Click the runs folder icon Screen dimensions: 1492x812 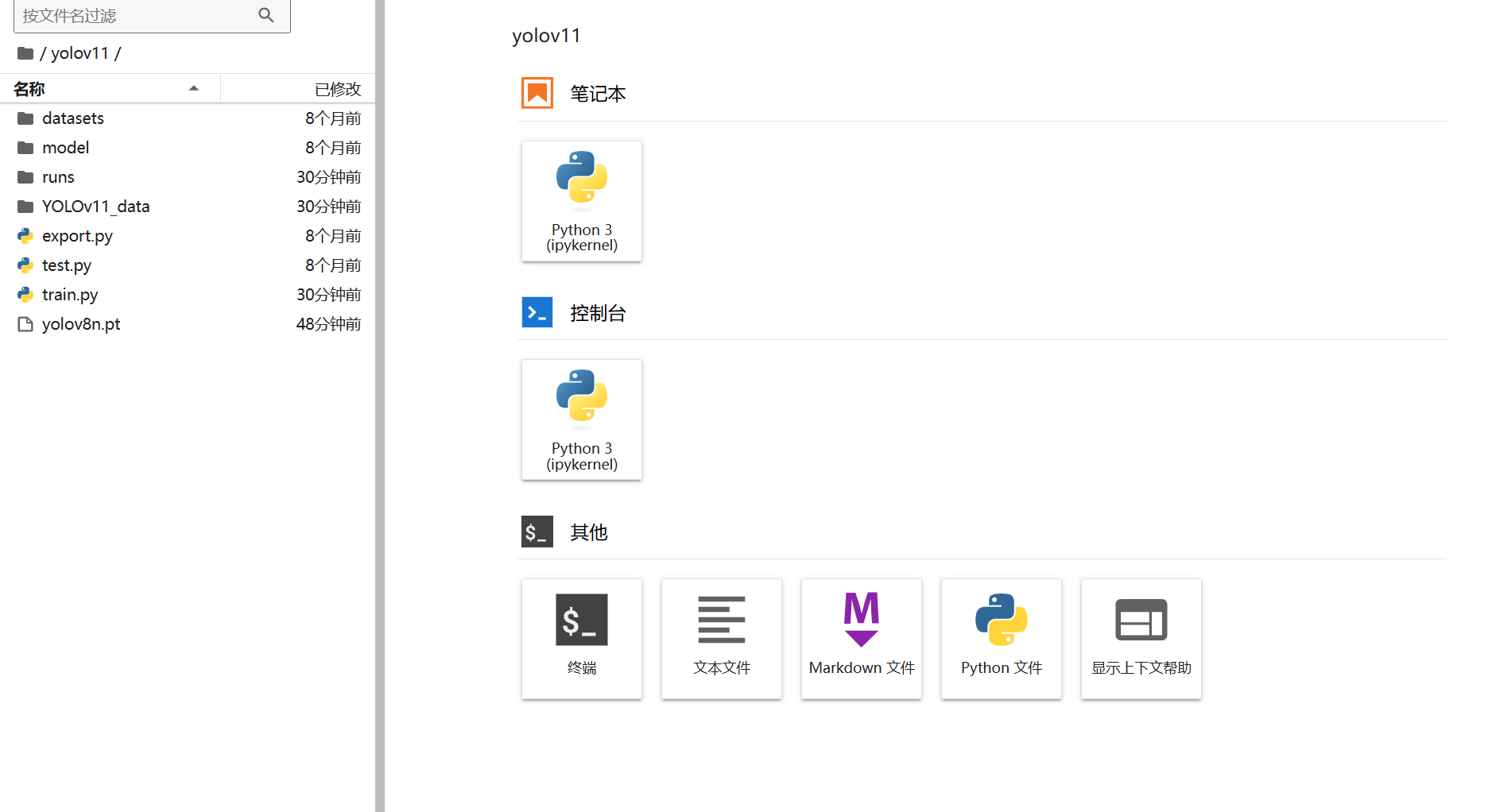point(25,177)
